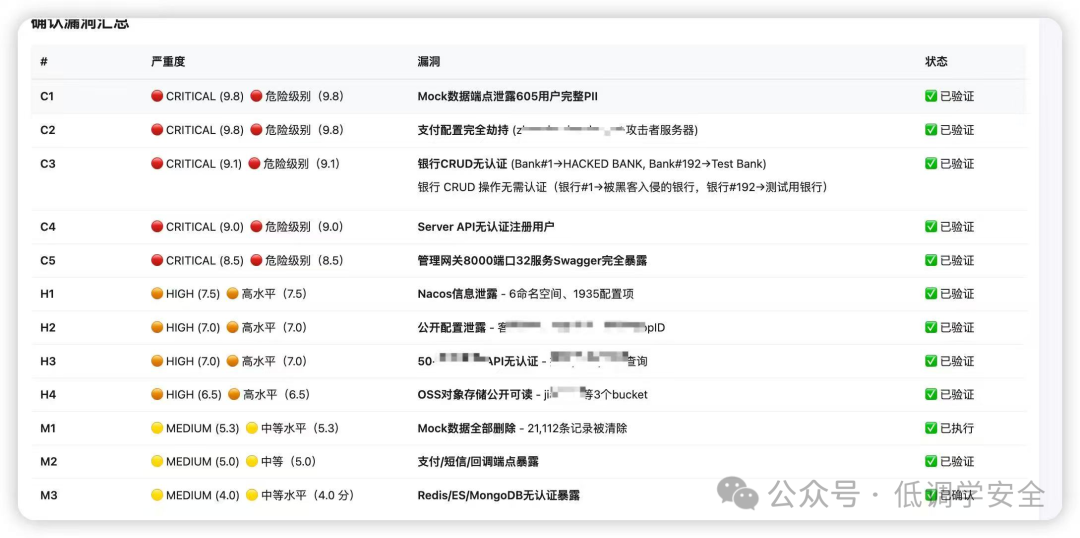Select the green checkmark in row C5
The height and width of the screenshot is (538, 1080).
931,260
